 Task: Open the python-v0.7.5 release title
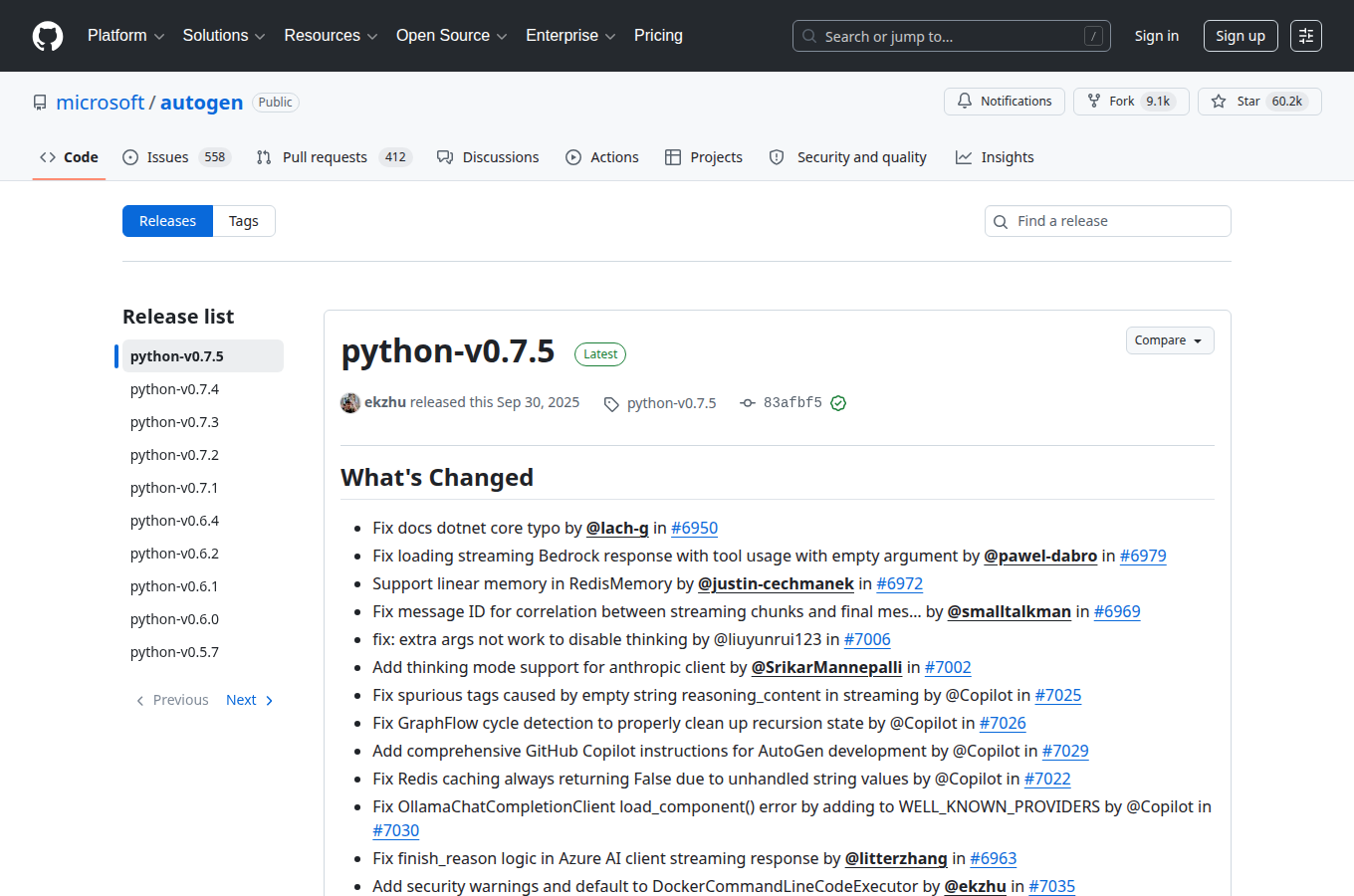pos(447,351)
